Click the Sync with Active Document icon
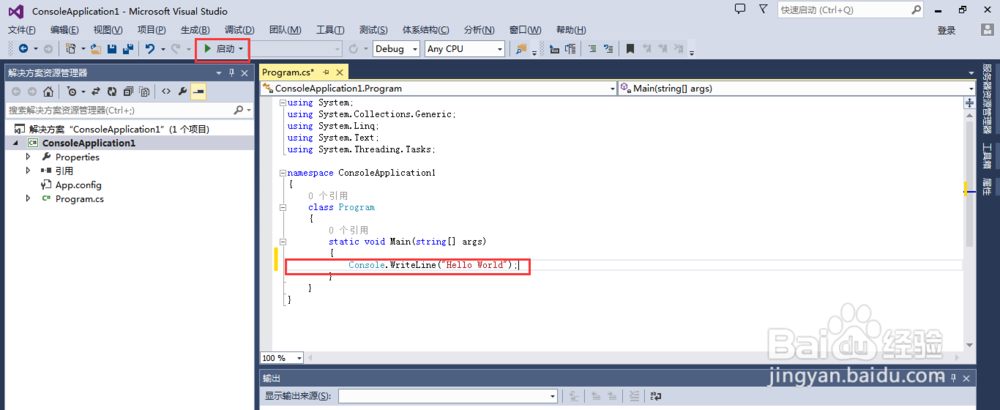This screenshot has height=410, width=1000. (96, 92)
